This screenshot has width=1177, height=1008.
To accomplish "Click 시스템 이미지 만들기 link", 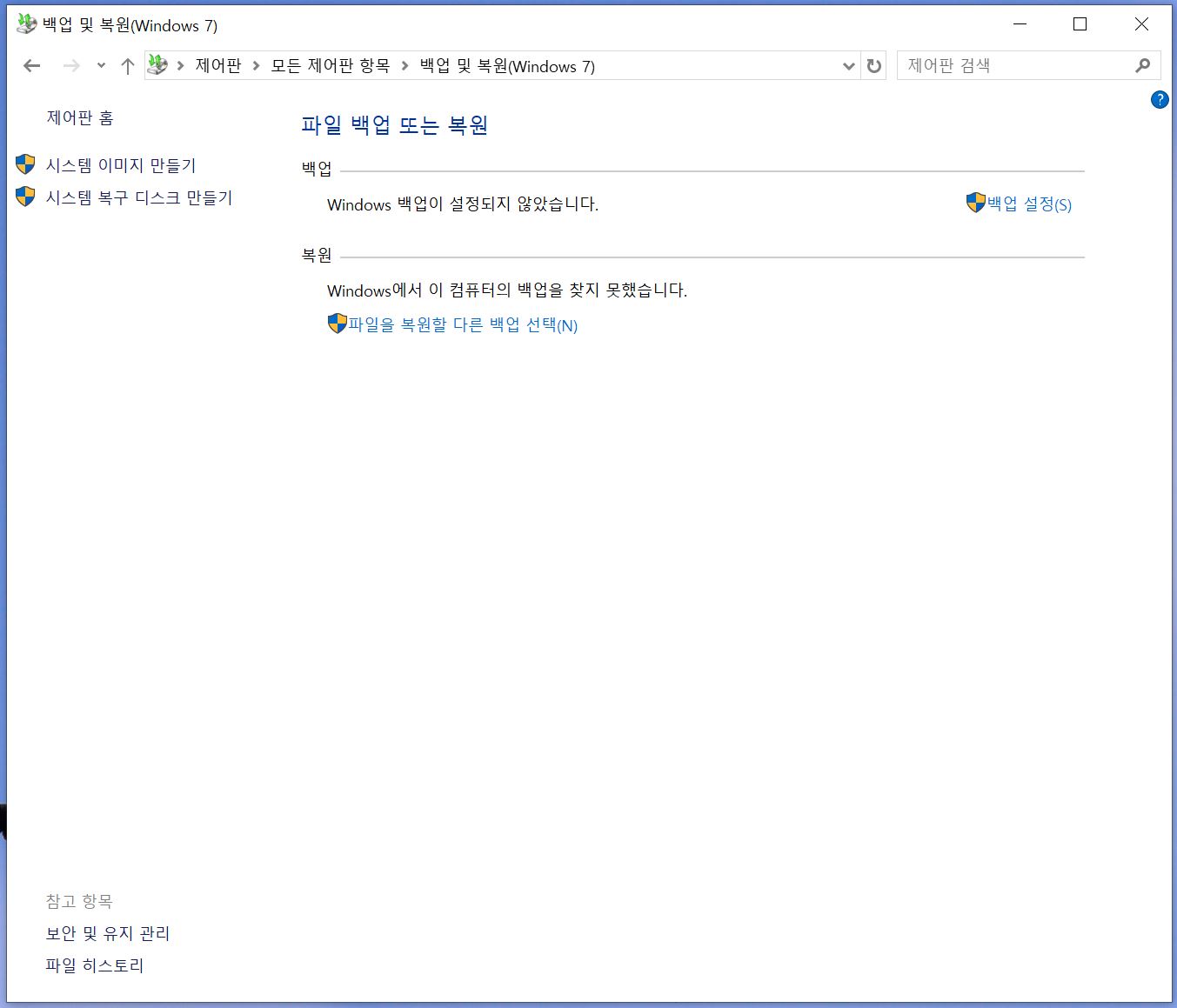I will [x=121, y=165].
